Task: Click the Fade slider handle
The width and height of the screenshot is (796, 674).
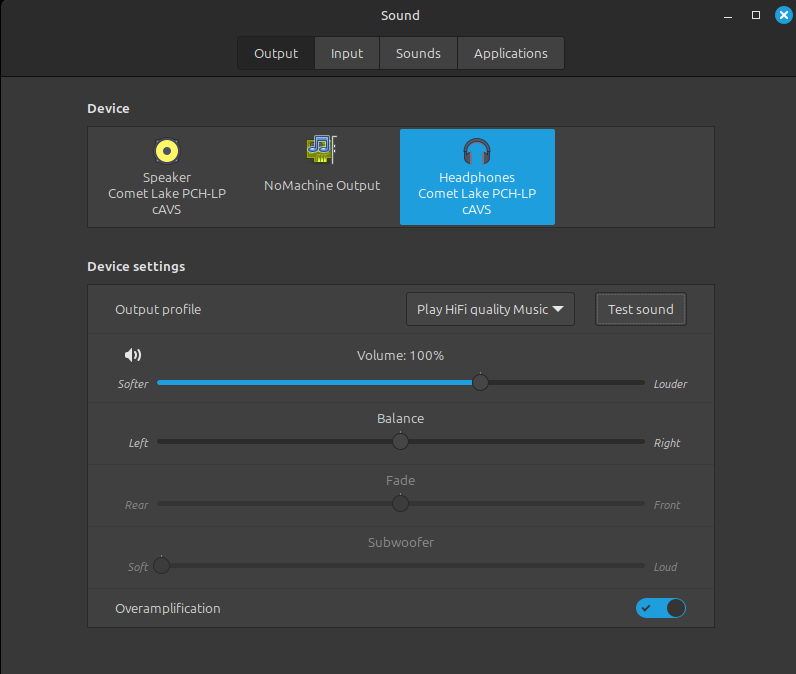Action: point(401,503)
